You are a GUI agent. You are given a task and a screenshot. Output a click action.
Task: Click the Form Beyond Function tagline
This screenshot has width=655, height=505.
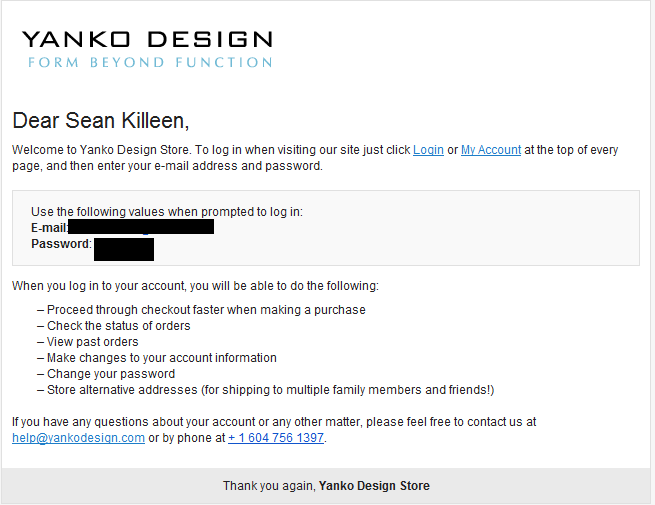[150, 63]
